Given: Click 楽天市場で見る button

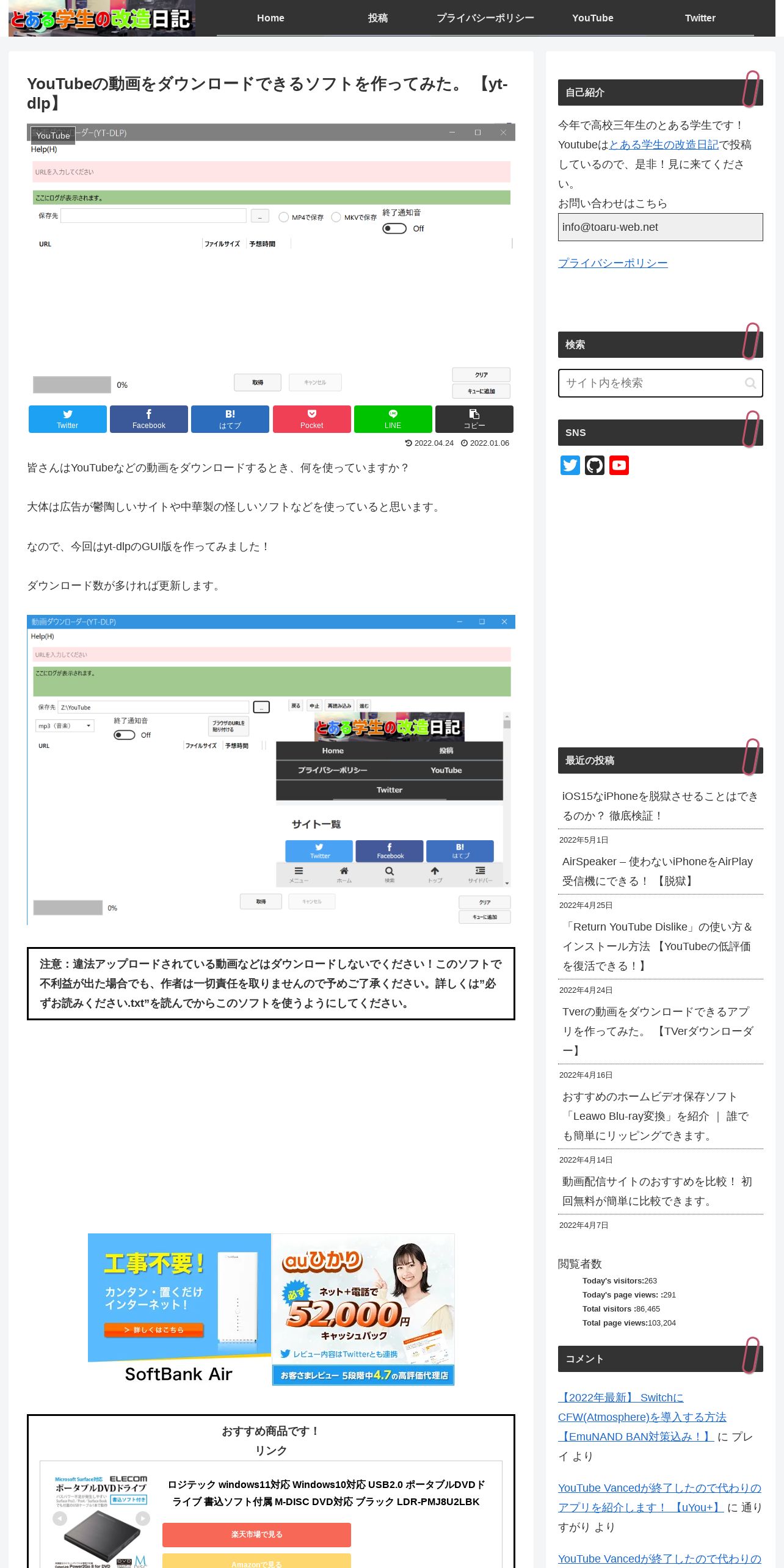Looking at the screenshot, I should pos(256,1534).
